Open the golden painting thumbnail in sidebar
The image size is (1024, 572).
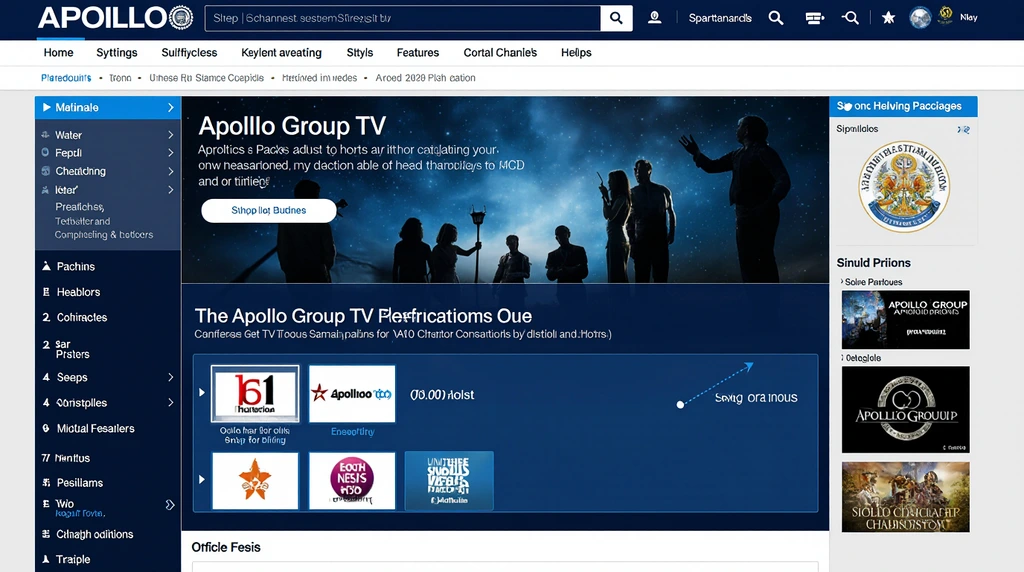point(905,498)
